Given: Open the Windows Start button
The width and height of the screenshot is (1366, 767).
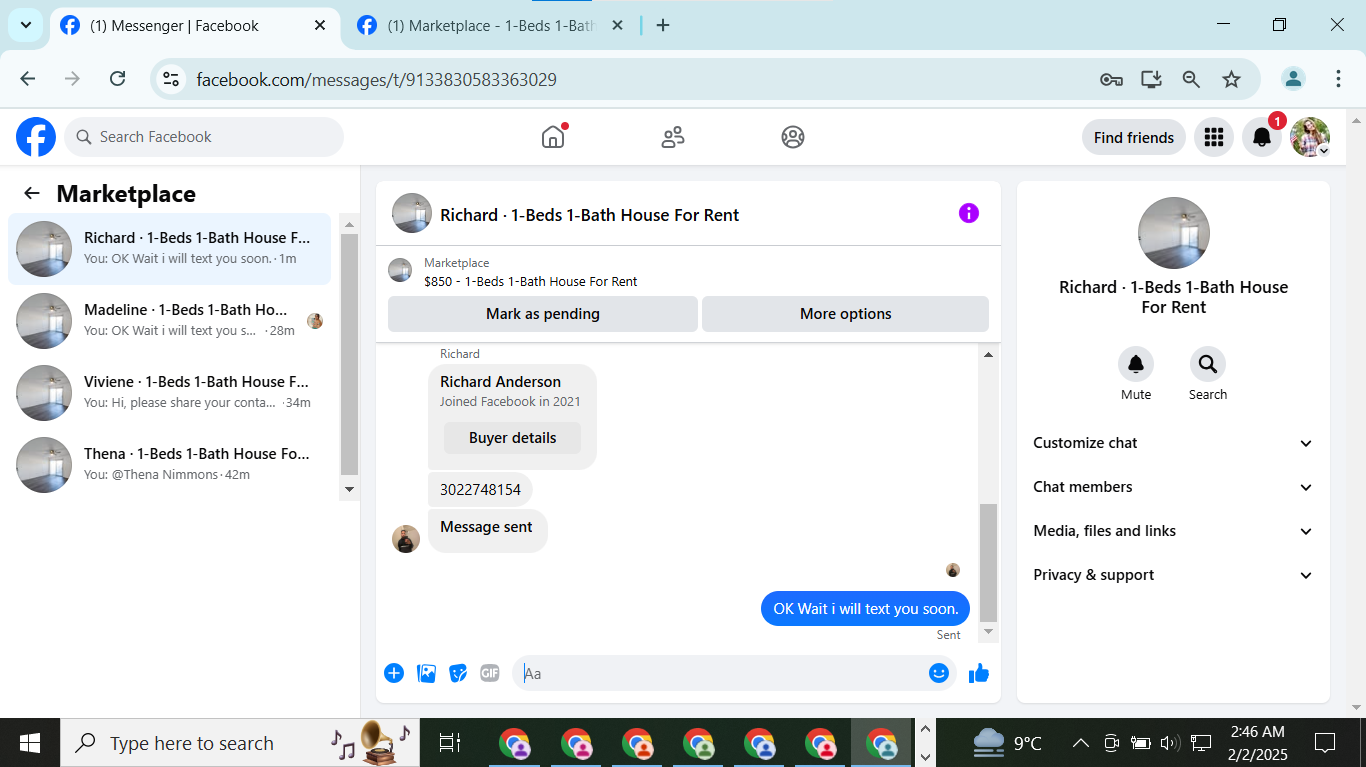Looking at the screenshot, I should [30, 743].
